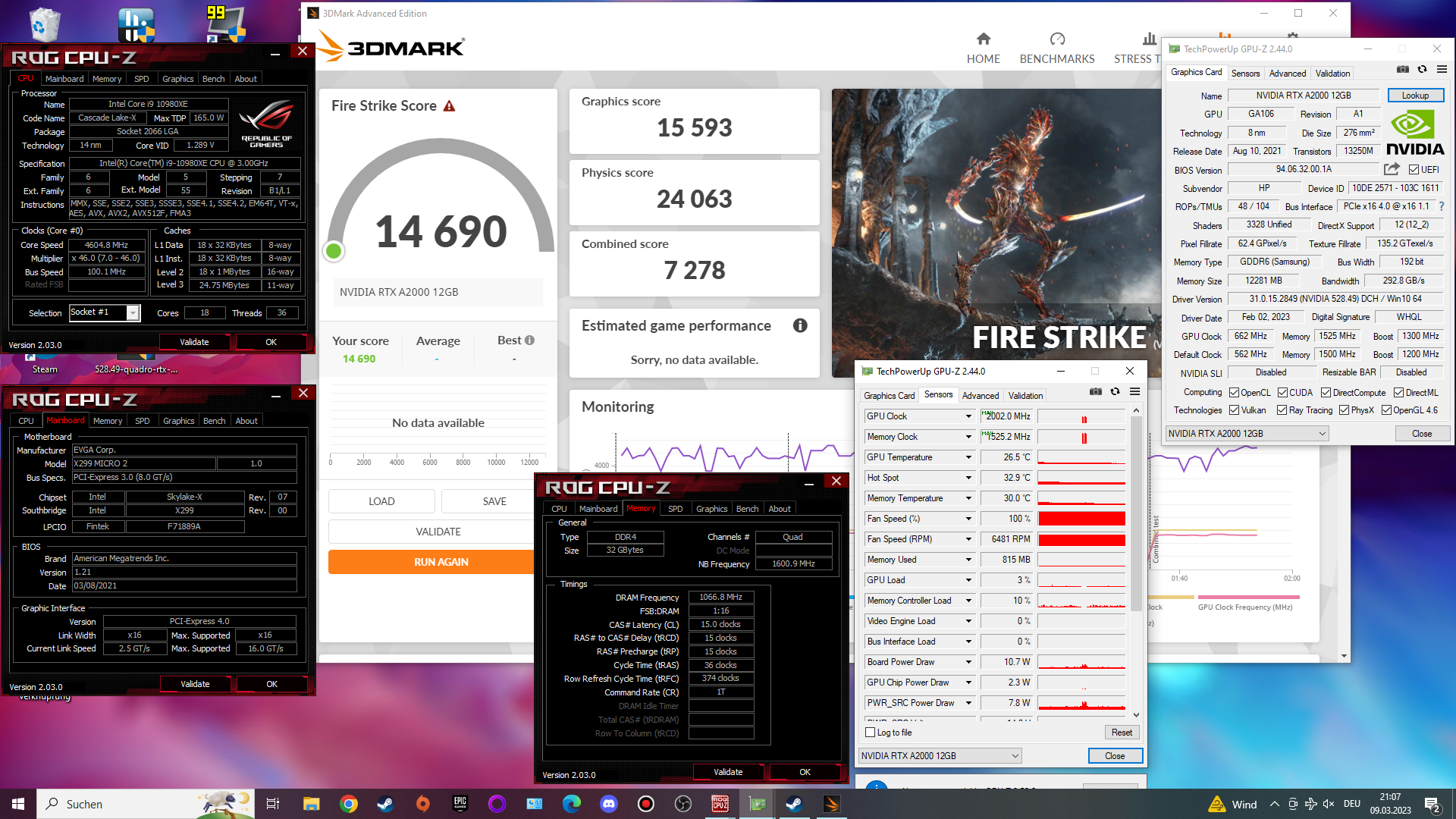Click the BIOS share/export icon in GPU-Z
The width and height of the screenshot is (1456, 819).
click(x=1392, y=169)
